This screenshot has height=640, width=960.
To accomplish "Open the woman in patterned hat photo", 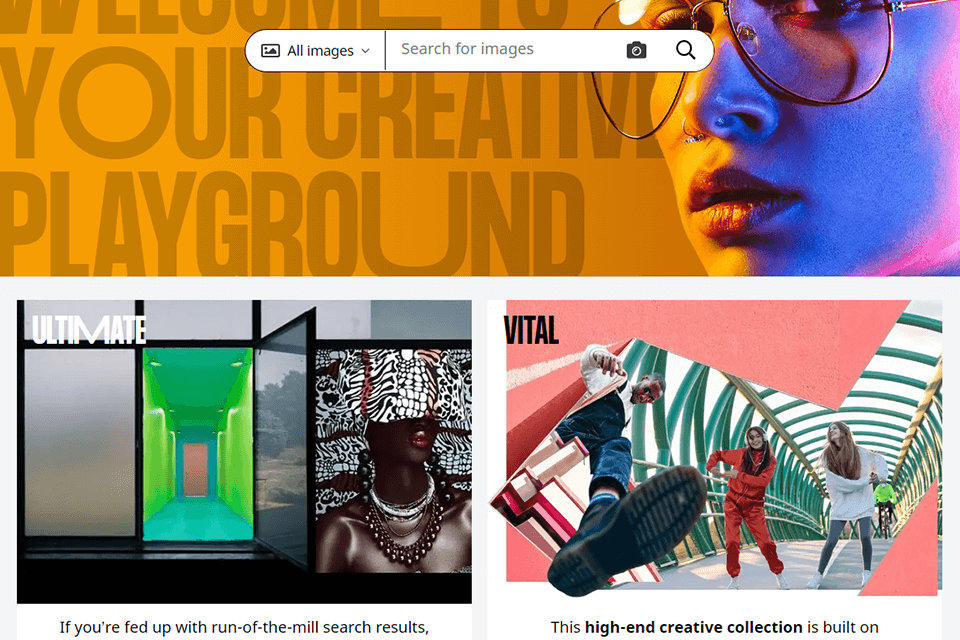I will [x=394, y=461].
